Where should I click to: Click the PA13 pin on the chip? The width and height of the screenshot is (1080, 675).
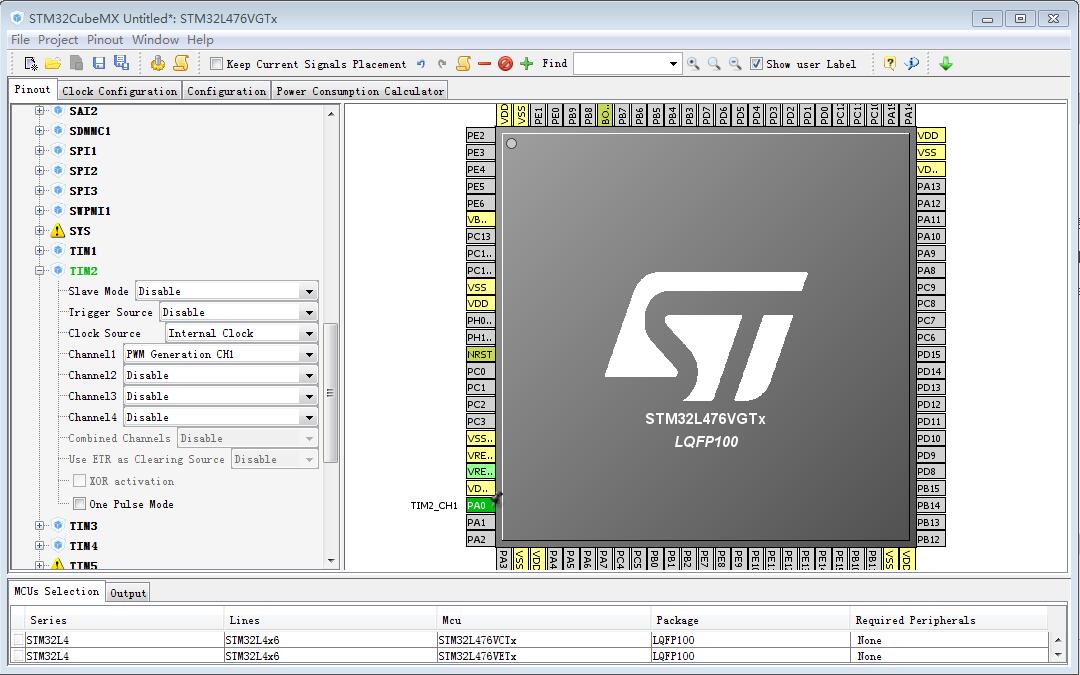point(931,186)
